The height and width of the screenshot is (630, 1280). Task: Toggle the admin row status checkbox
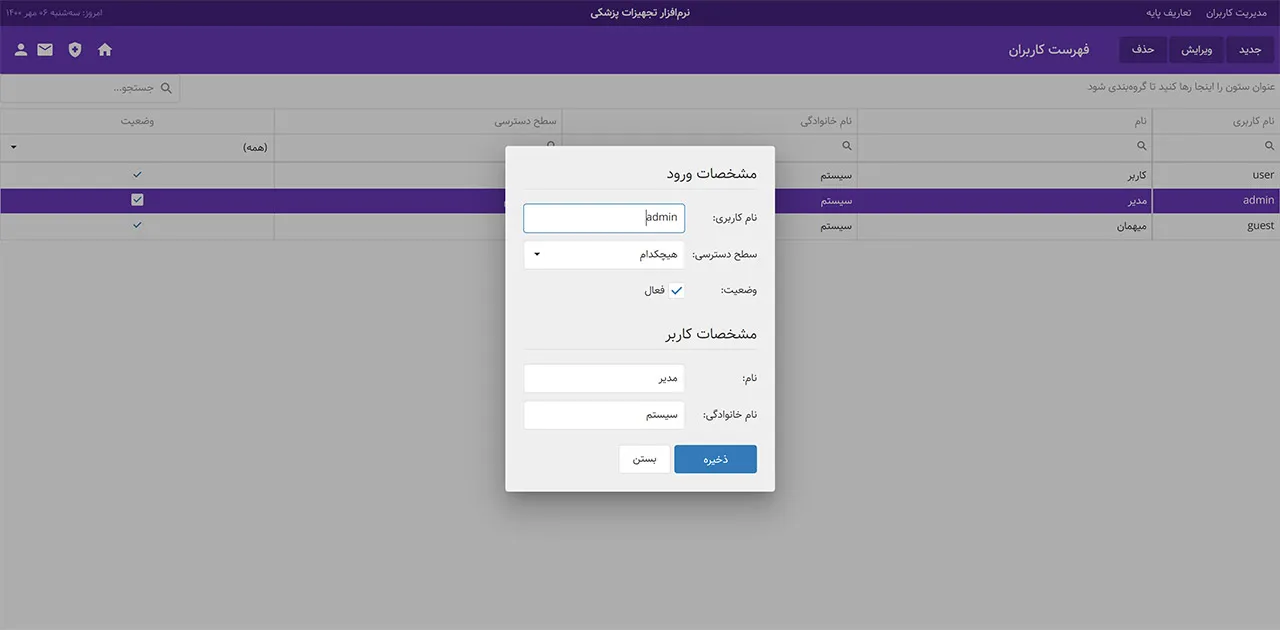point(137,200)
